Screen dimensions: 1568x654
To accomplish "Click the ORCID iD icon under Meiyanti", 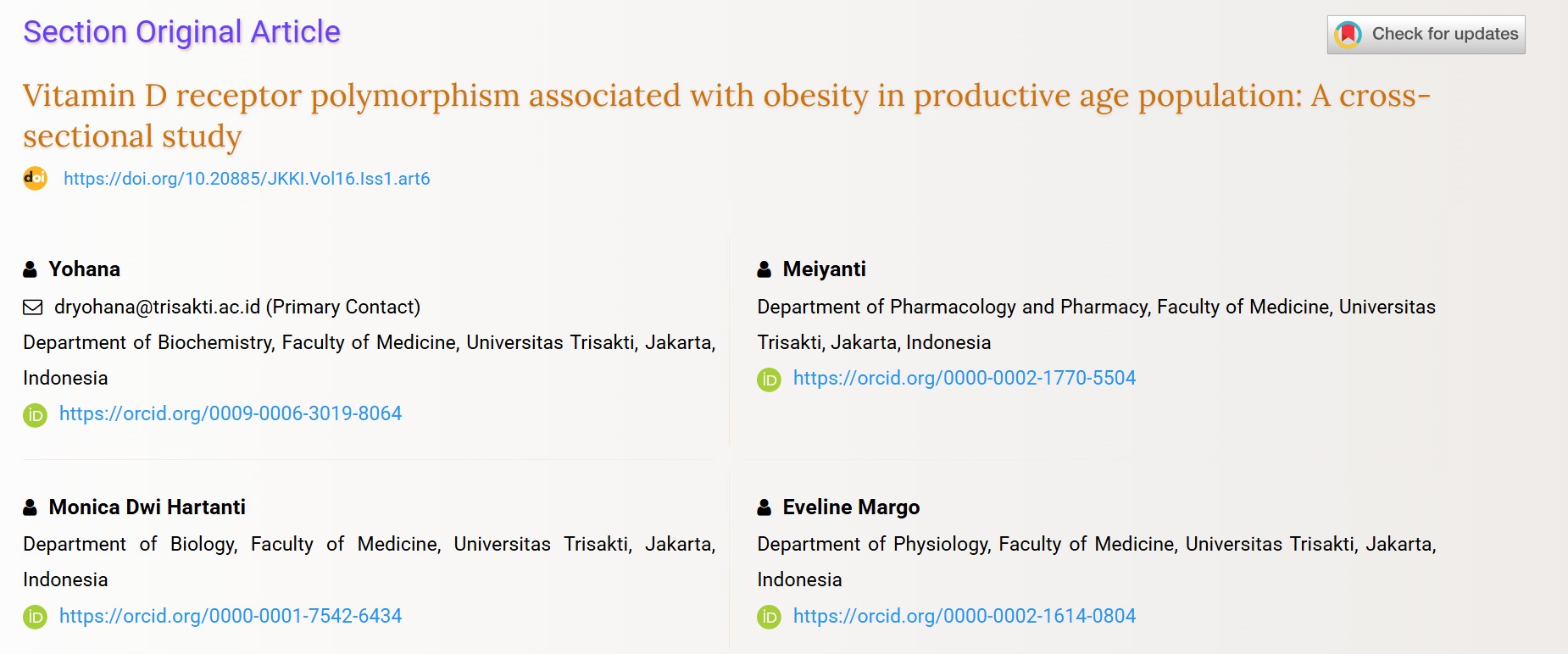I will tap(769, 380).
